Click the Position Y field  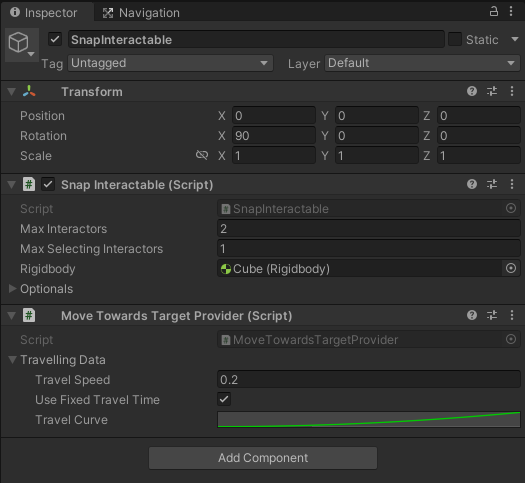(x=377, y=115)
